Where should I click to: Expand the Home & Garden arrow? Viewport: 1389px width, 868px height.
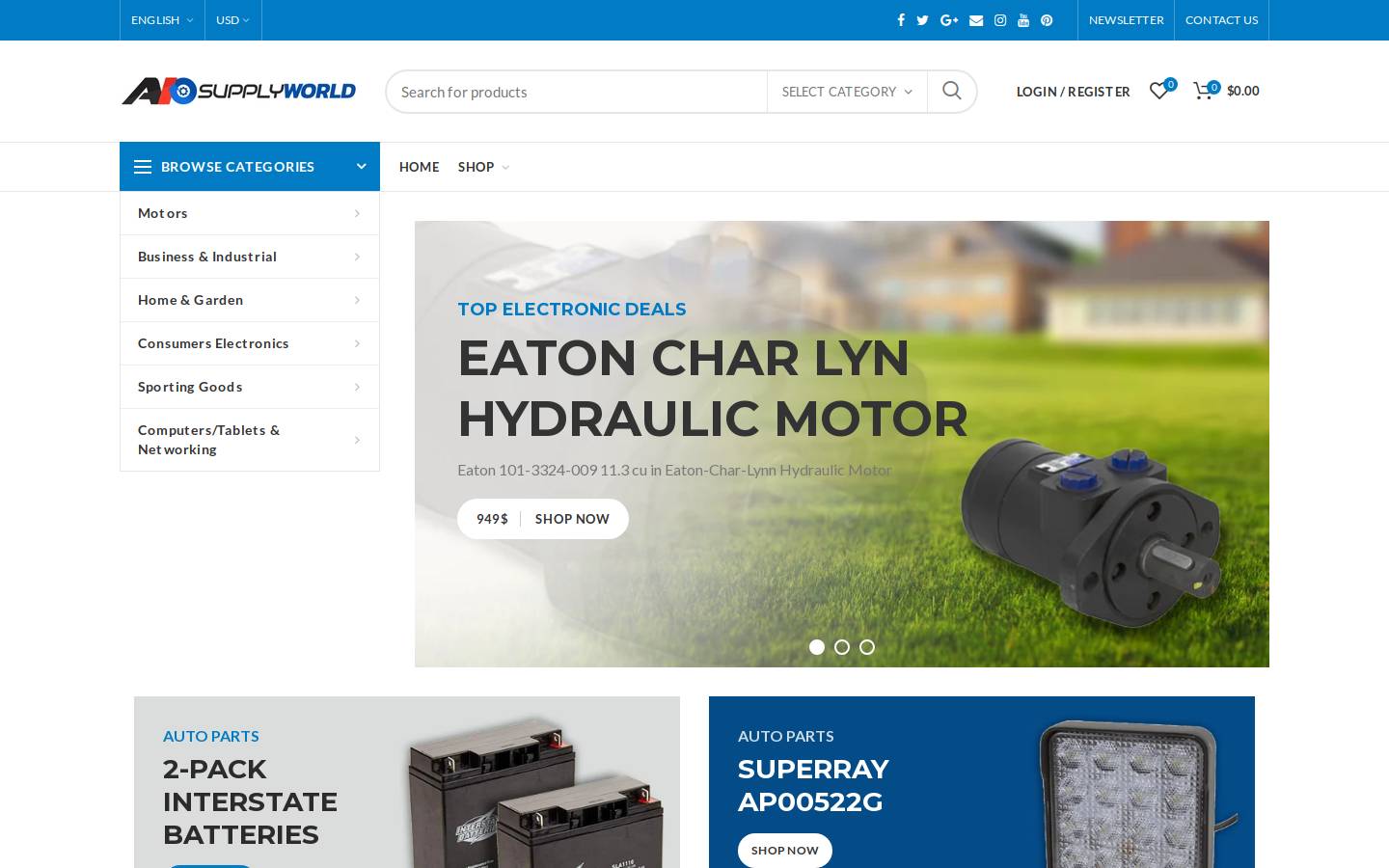click(357, 301)
